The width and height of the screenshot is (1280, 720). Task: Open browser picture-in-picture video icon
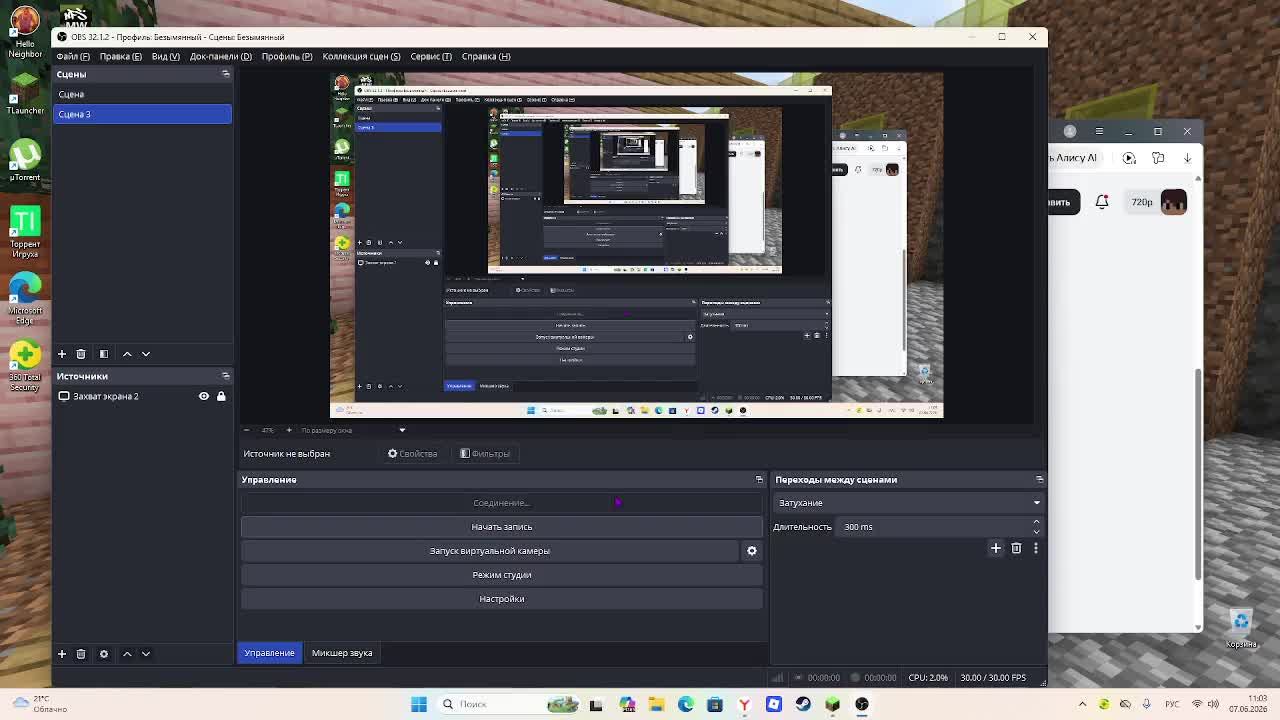(1129, 158)
